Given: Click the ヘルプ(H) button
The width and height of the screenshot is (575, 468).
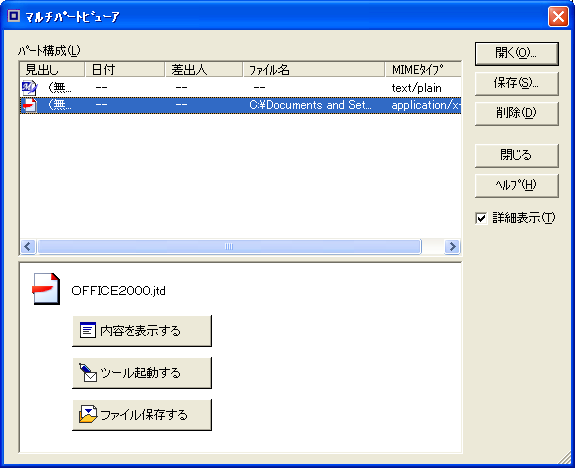Looking at the screenshot, I should 516,186.
